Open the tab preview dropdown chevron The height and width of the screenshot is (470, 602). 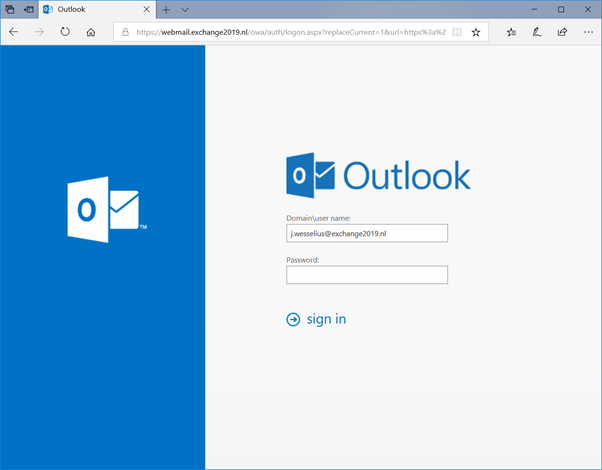click(x=185, y=9)
